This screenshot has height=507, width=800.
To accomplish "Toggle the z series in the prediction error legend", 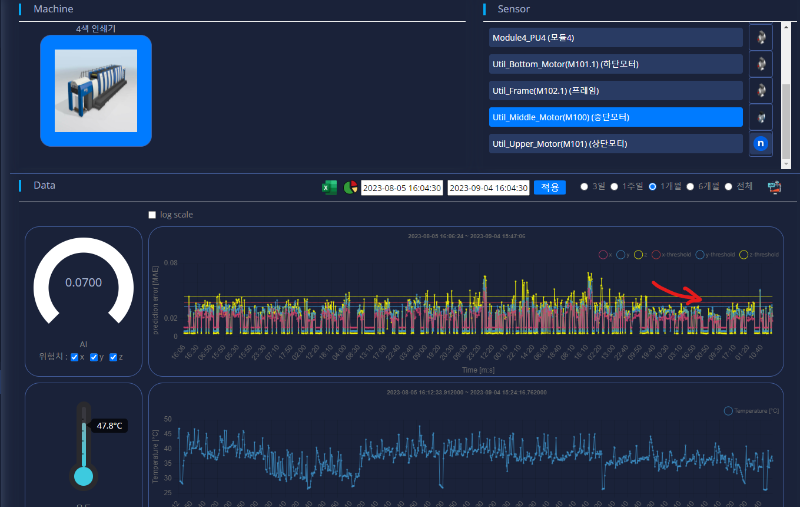I will (641, 255).
